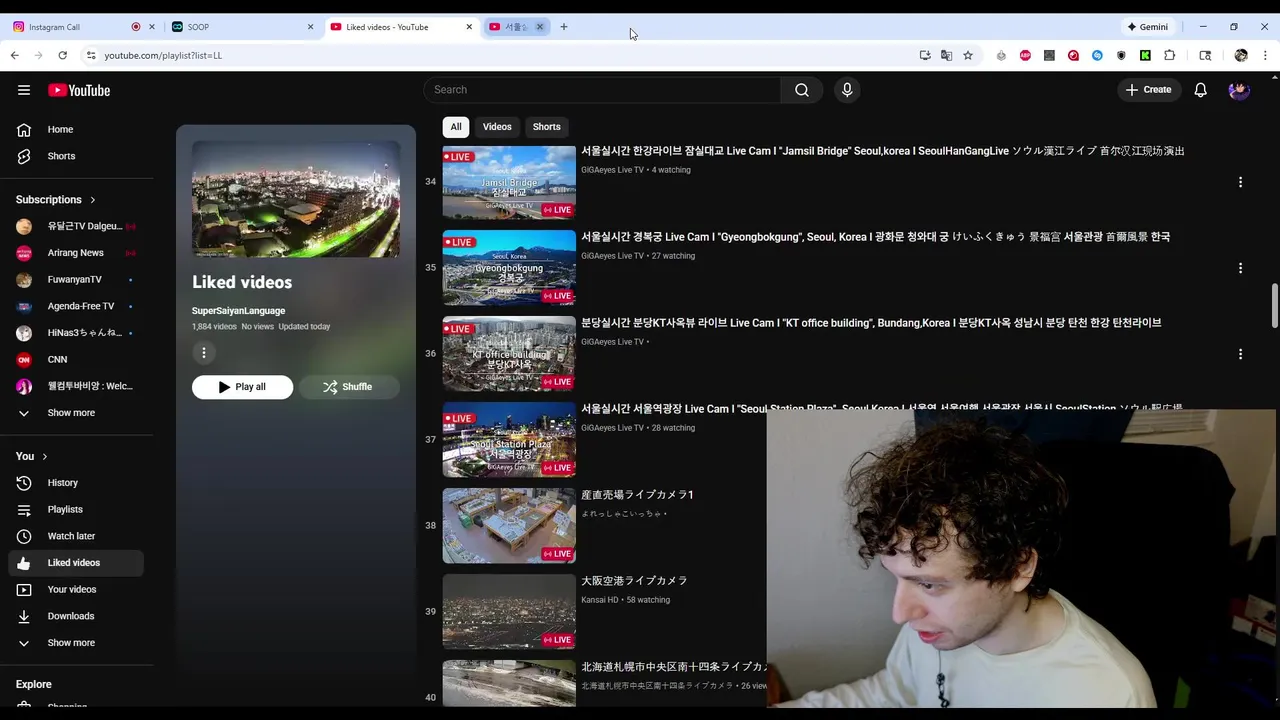Open the 유달근TV Dalgeu subscription channel

tap(76, 226)
